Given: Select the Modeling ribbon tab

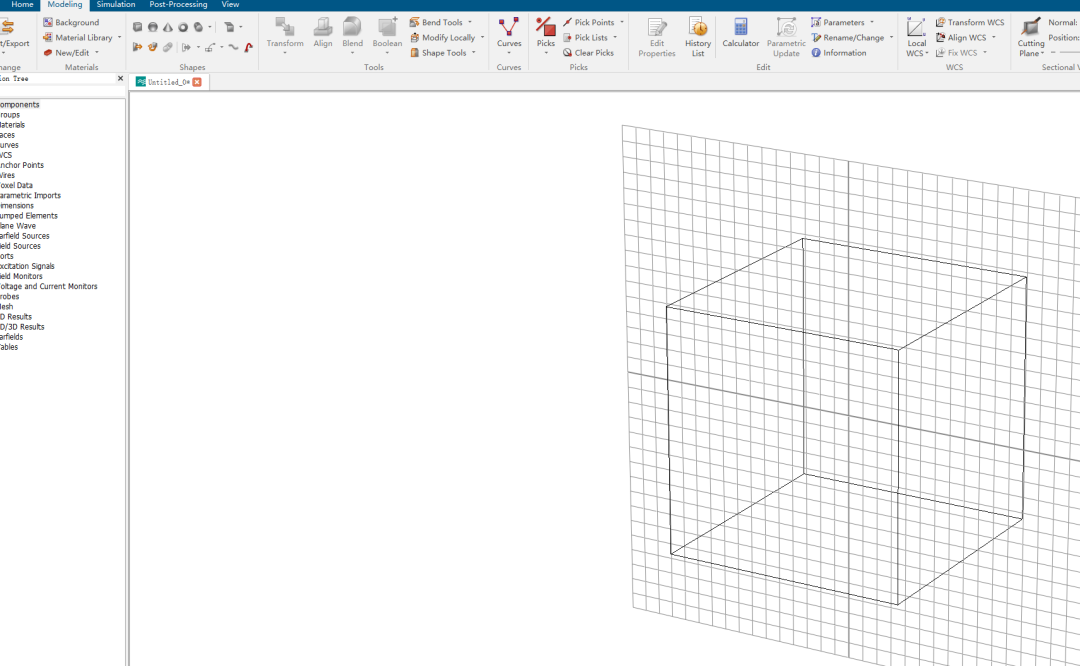Looking at the screenshot, I should click(x=65, y=5).
